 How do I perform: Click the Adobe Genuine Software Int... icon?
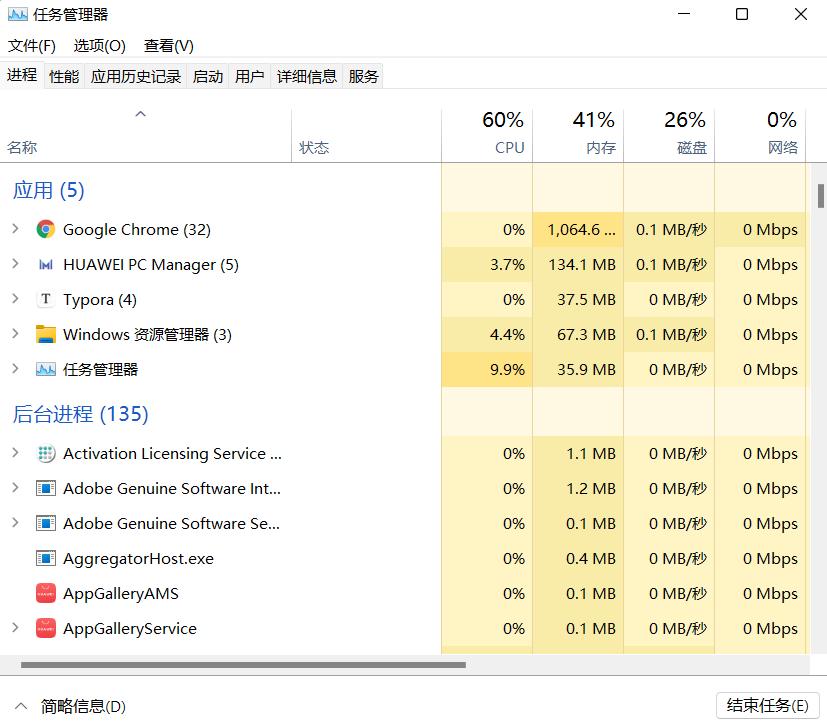click(44, 488)
